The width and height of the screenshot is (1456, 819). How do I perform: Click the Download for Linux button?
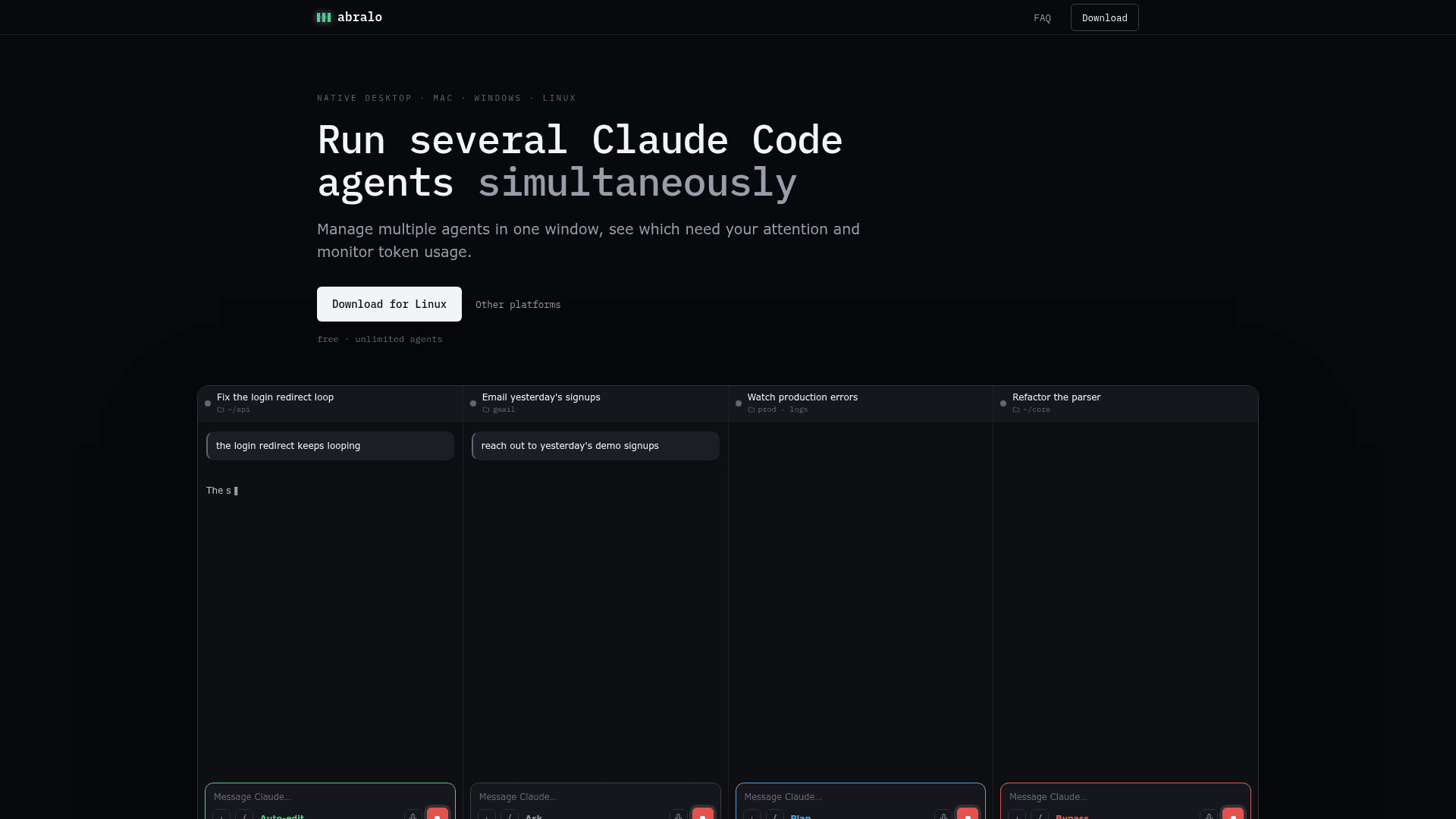pos(389,304)
